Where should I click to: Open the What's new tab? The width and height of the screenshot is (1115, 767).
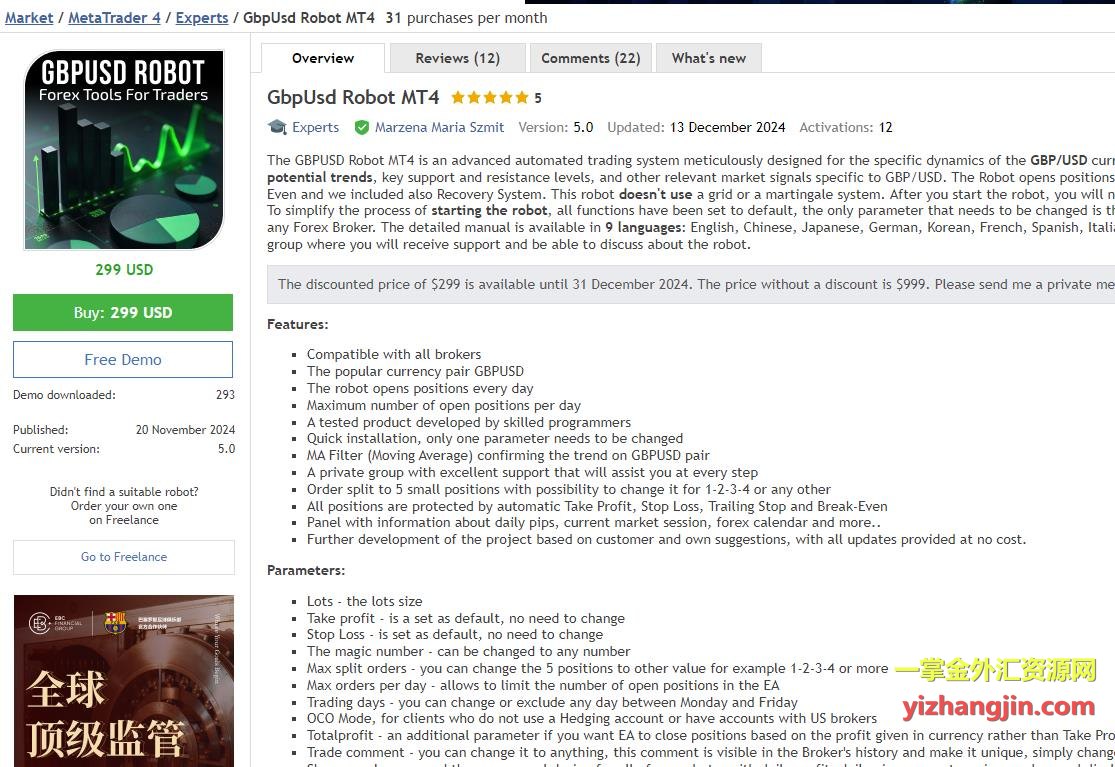(708, 58)
